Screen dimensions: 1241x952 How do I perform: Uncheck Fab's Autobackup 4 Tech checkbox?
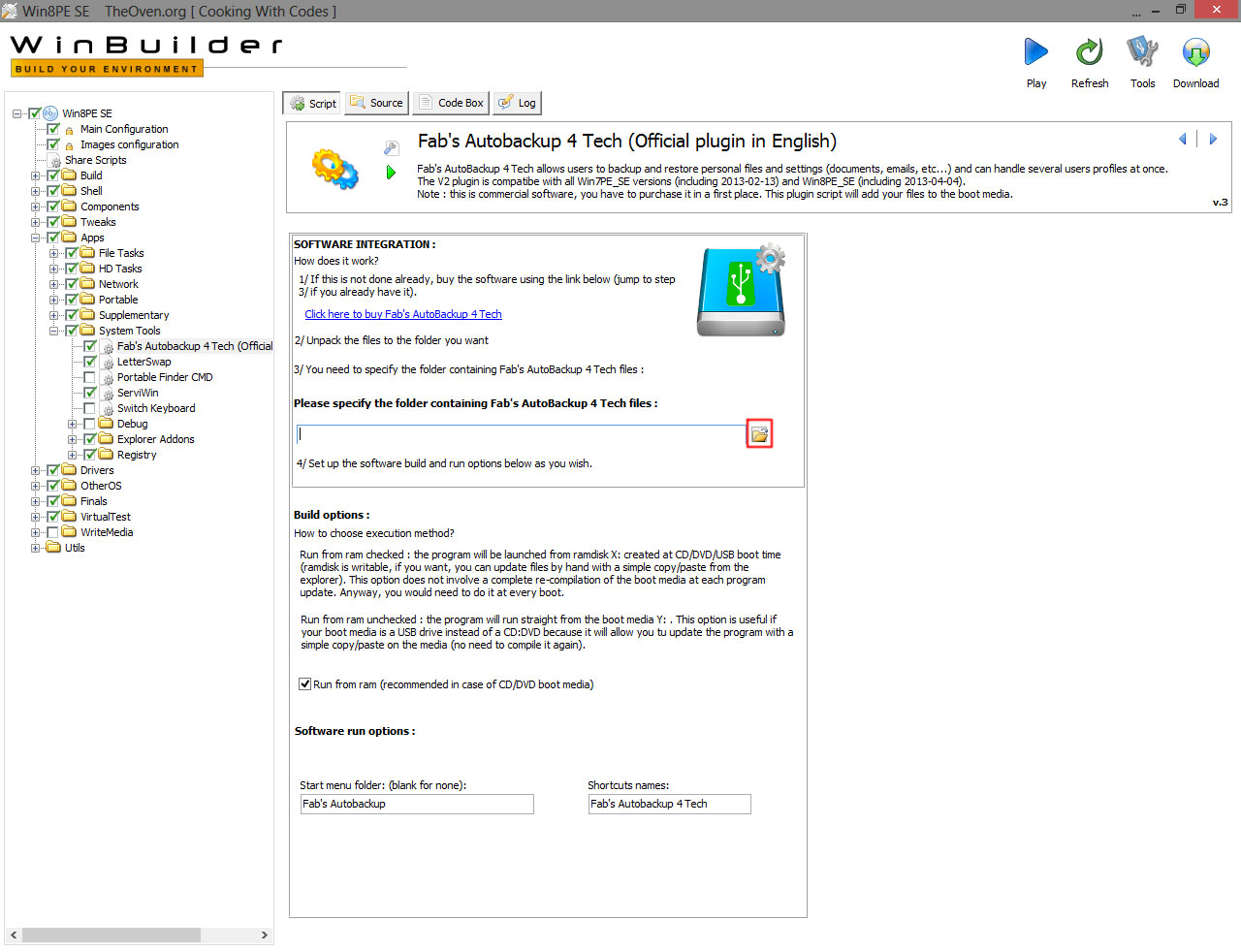(x=90, y=346)
